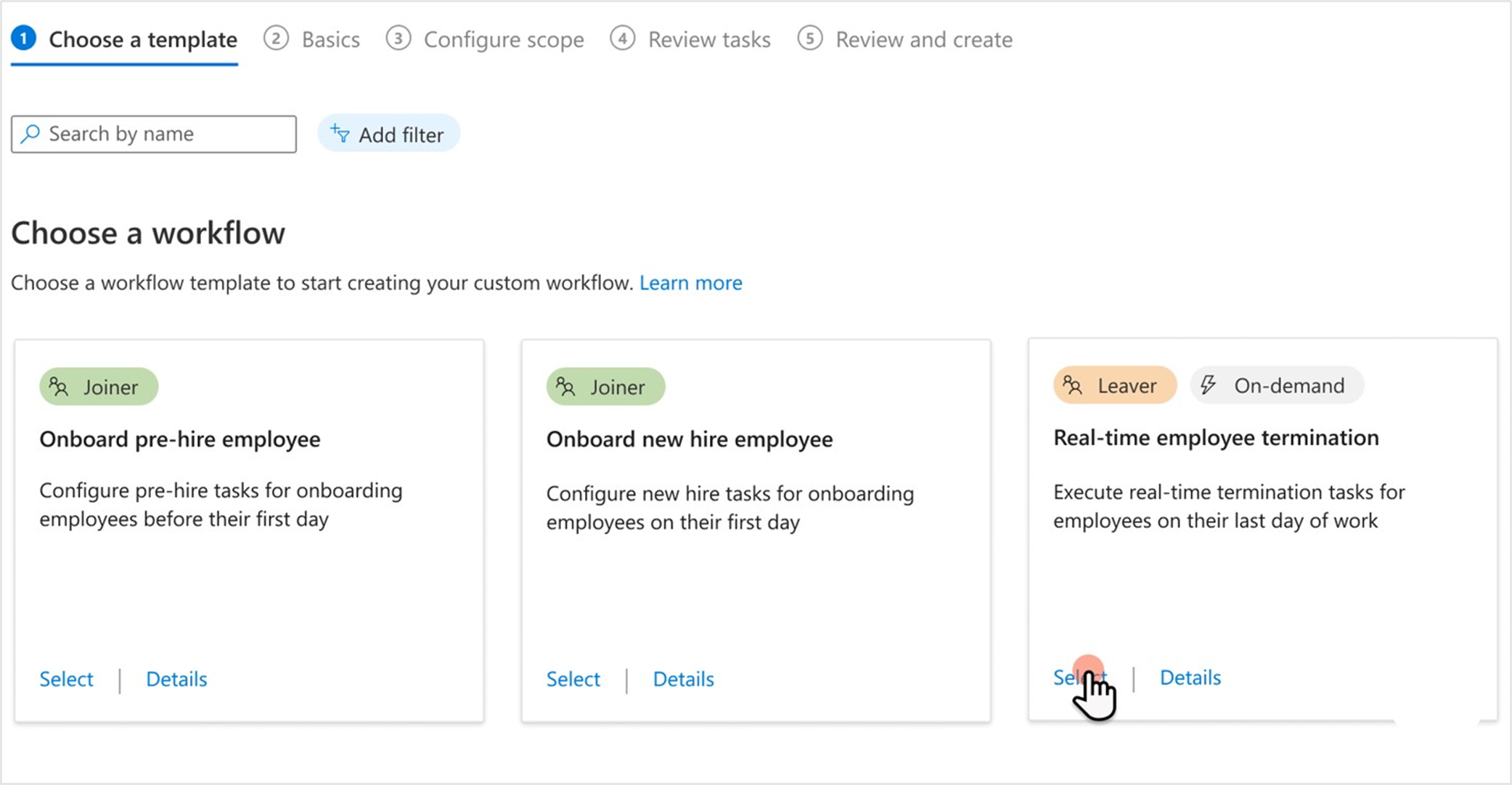Open the Add filter button

(x=388, y=134)
